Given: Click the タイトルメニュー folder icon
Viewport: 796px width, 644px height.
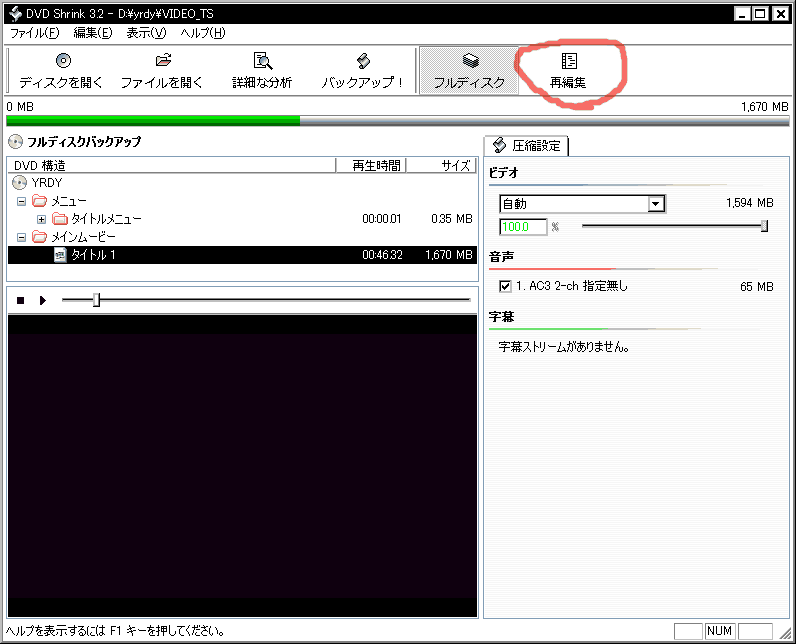Looking at the screenshot, I should coord(60,219).
